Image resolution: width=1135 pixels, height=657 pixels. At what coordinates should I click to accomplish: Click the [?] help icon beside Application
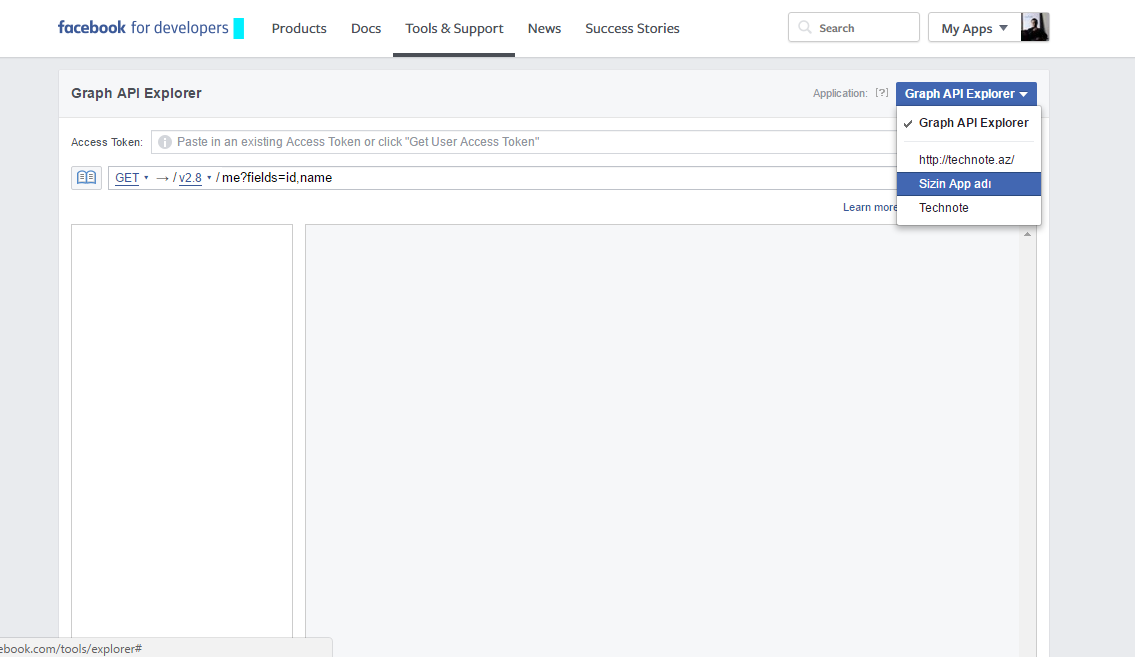coord(881,93)
